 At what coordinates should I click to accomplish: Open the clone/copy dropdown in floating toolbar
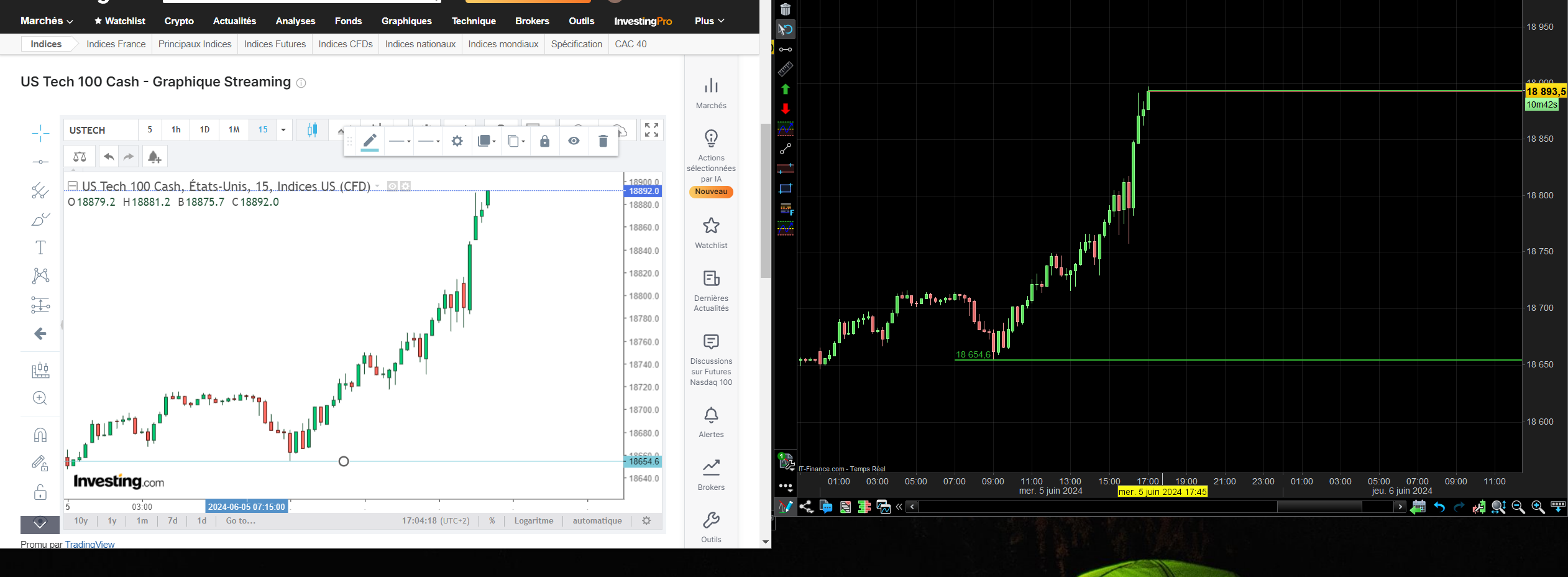(x=516, y=141)
